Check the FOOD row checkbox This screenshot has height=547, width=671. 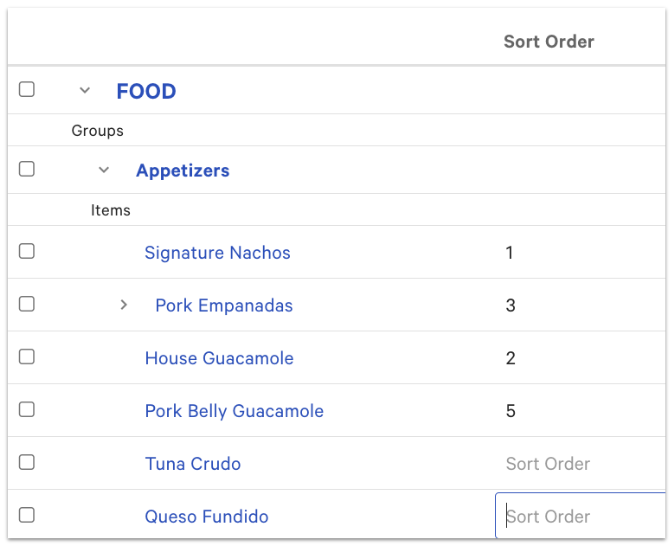point(27,90)
